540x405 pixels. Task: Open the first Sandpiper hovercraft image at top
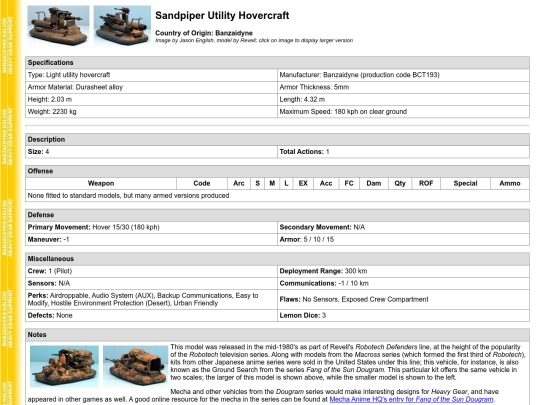[x=58, y=26]
